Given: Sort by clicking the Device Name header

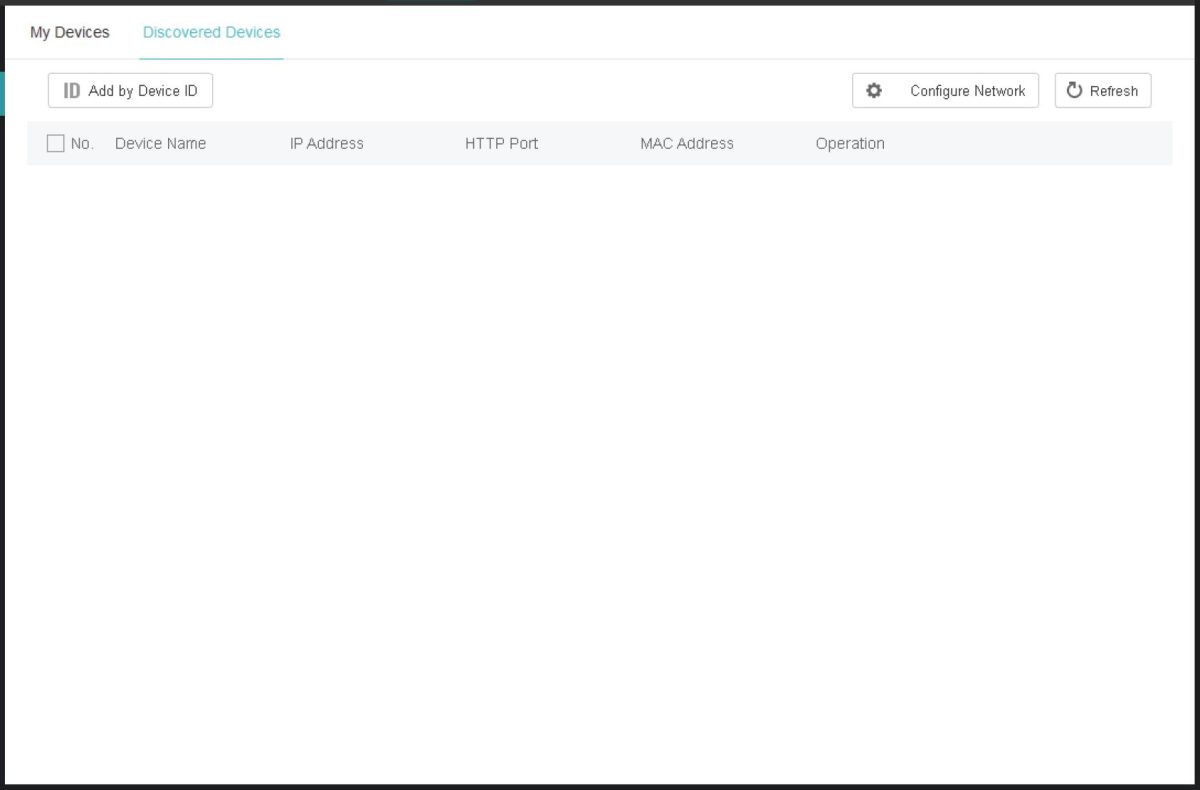Looking at the screenshot, I should click(x=160, y=143).
